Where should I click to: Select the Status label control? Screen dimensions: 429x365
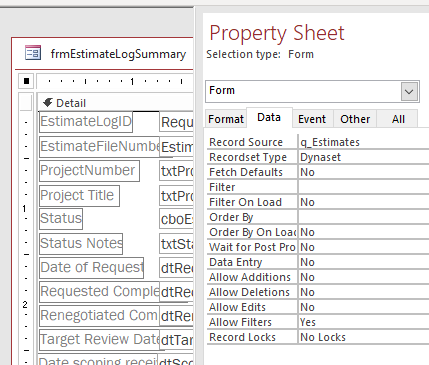point(61,219)
